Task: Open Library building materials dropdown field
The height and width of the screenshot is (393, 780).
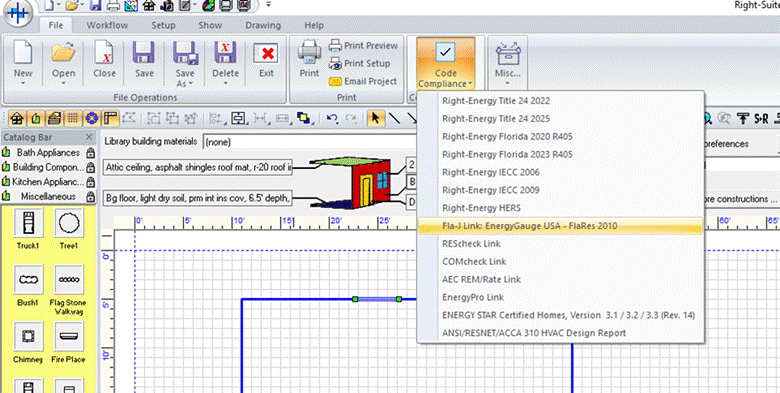Action: pos(311,142)
